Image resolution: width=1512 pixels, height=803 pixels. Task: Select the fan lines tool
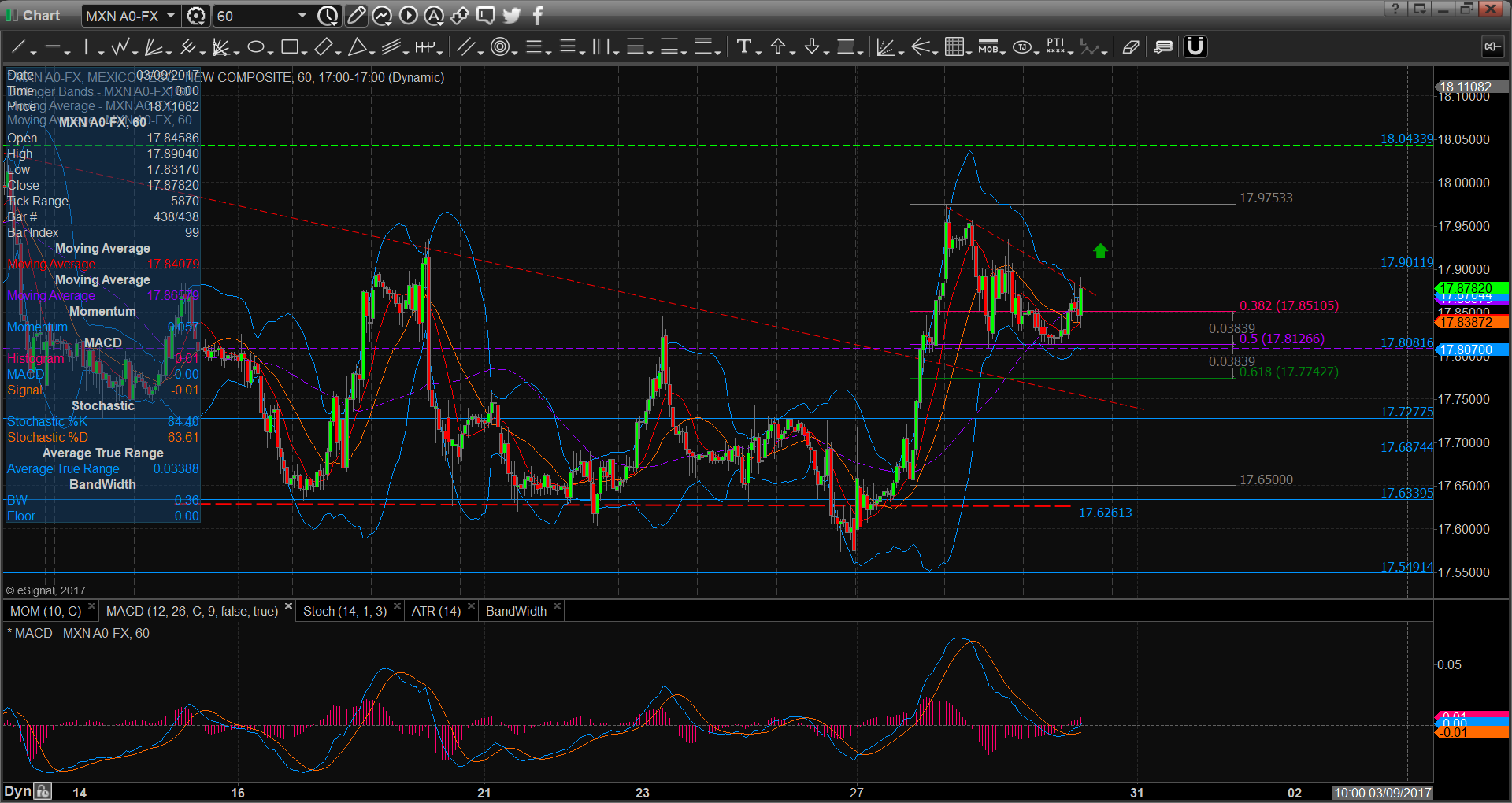click(x=154, y=47)
